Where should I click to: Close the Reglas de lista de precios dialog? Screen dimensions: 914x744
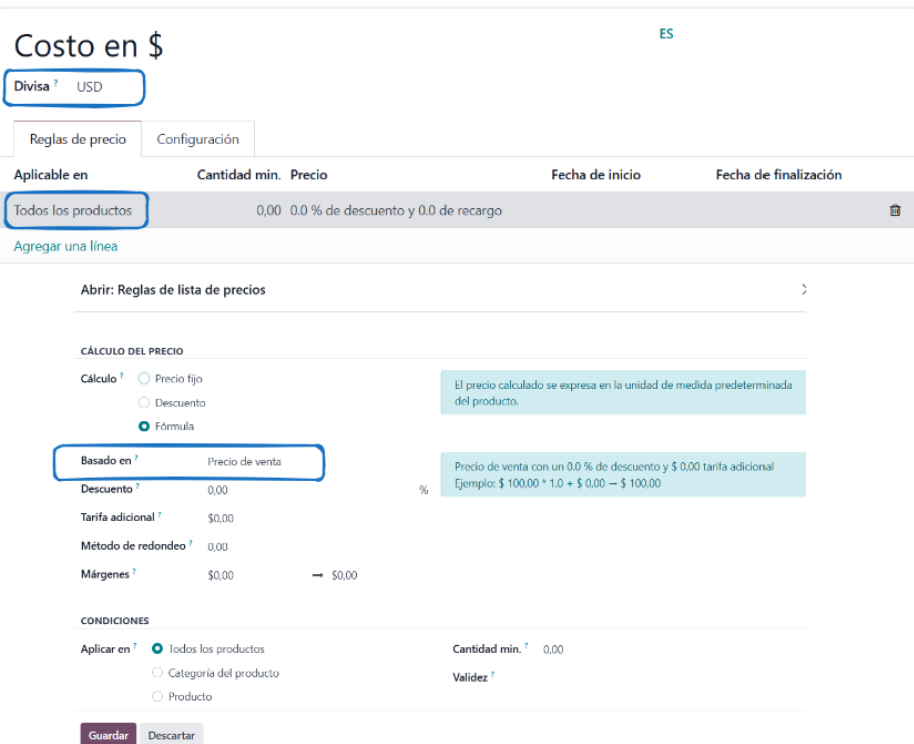pyautogui.click(x=803, y=290)
